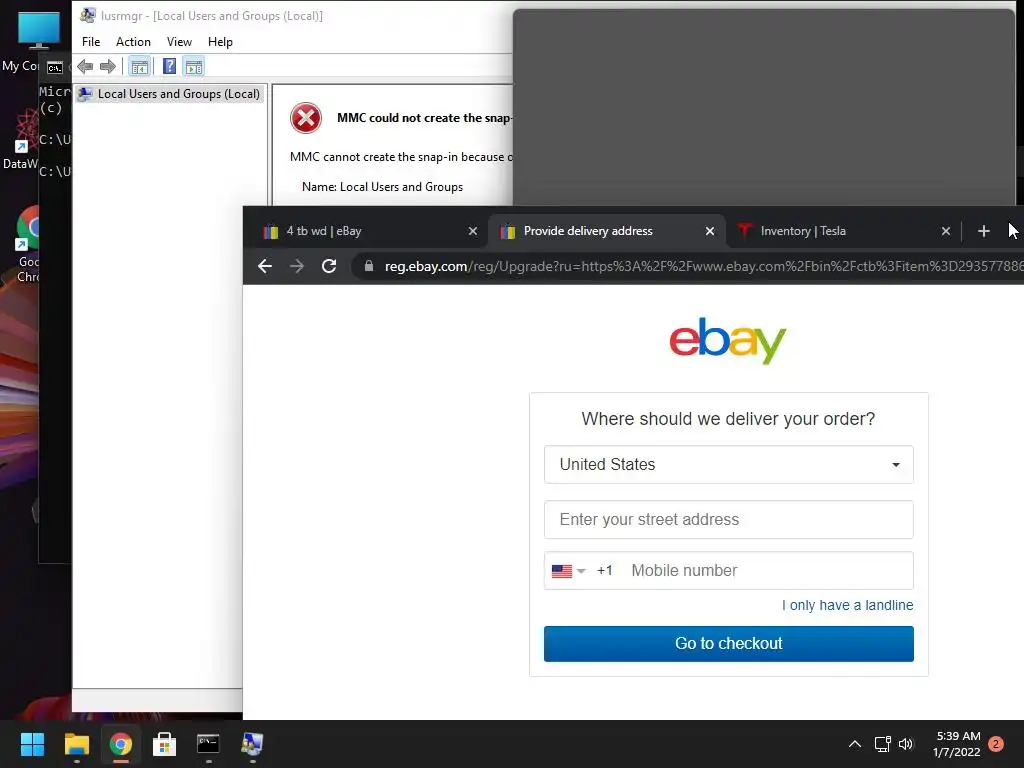Open the flag phone country code dropdown
This screenshot has height=768, width=1024.
(569, 571)
